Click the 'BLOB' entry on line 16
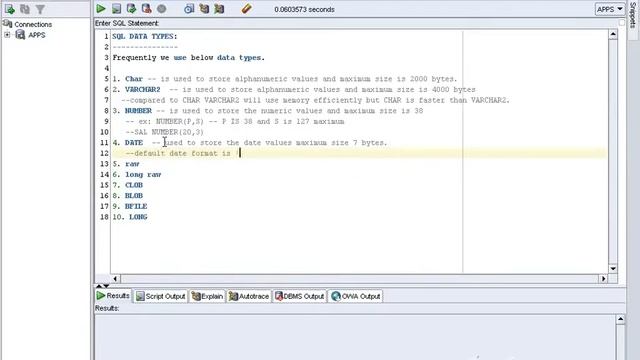 pos(134,196)
